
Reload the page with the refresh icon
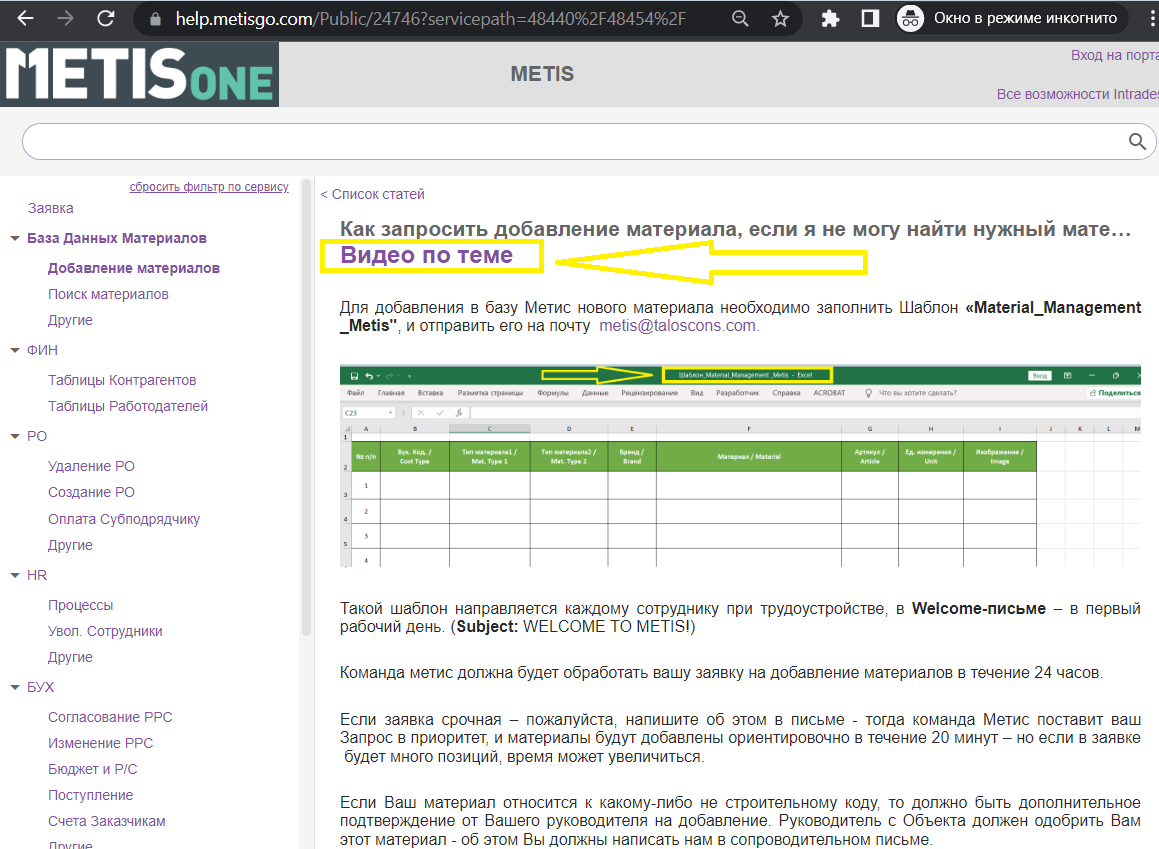click(x=106, y=18)
